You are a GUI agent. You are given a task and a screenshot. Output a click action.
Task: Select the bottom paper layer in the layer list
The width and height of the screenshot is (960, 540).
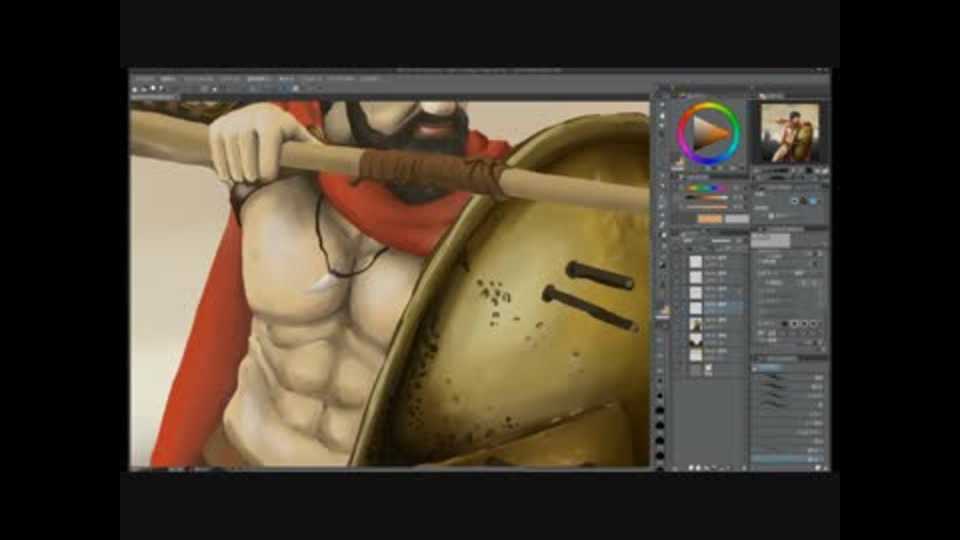tap(707, 370)
